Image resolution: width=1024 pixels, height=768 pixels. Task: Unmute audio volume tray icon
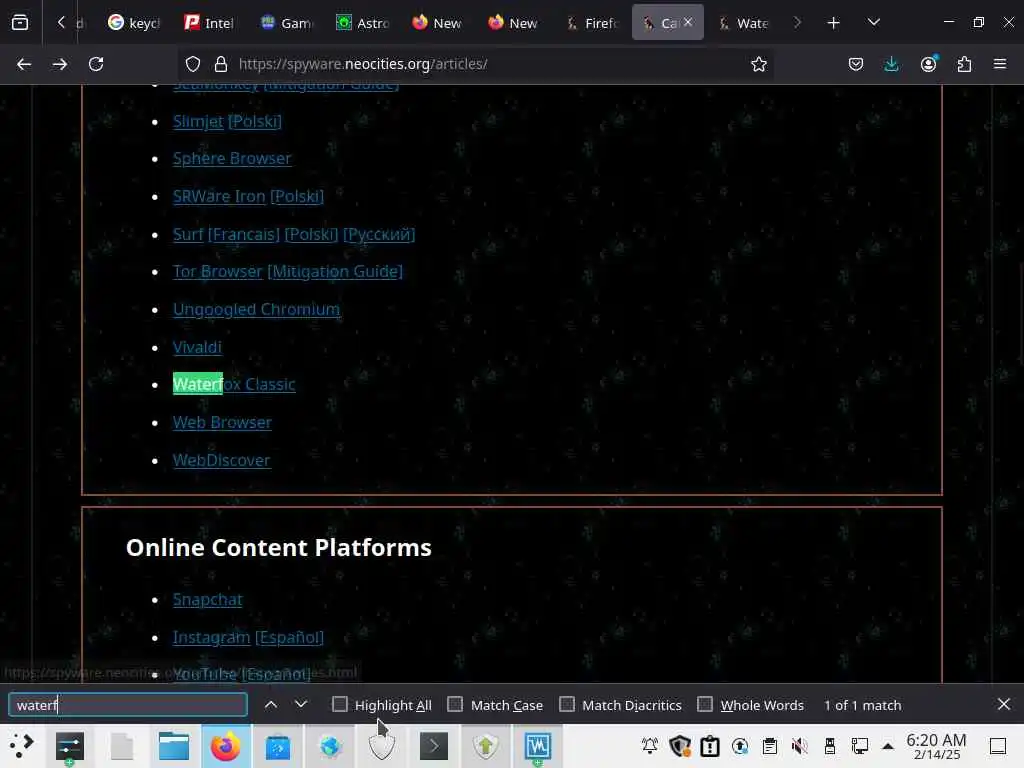800,746
